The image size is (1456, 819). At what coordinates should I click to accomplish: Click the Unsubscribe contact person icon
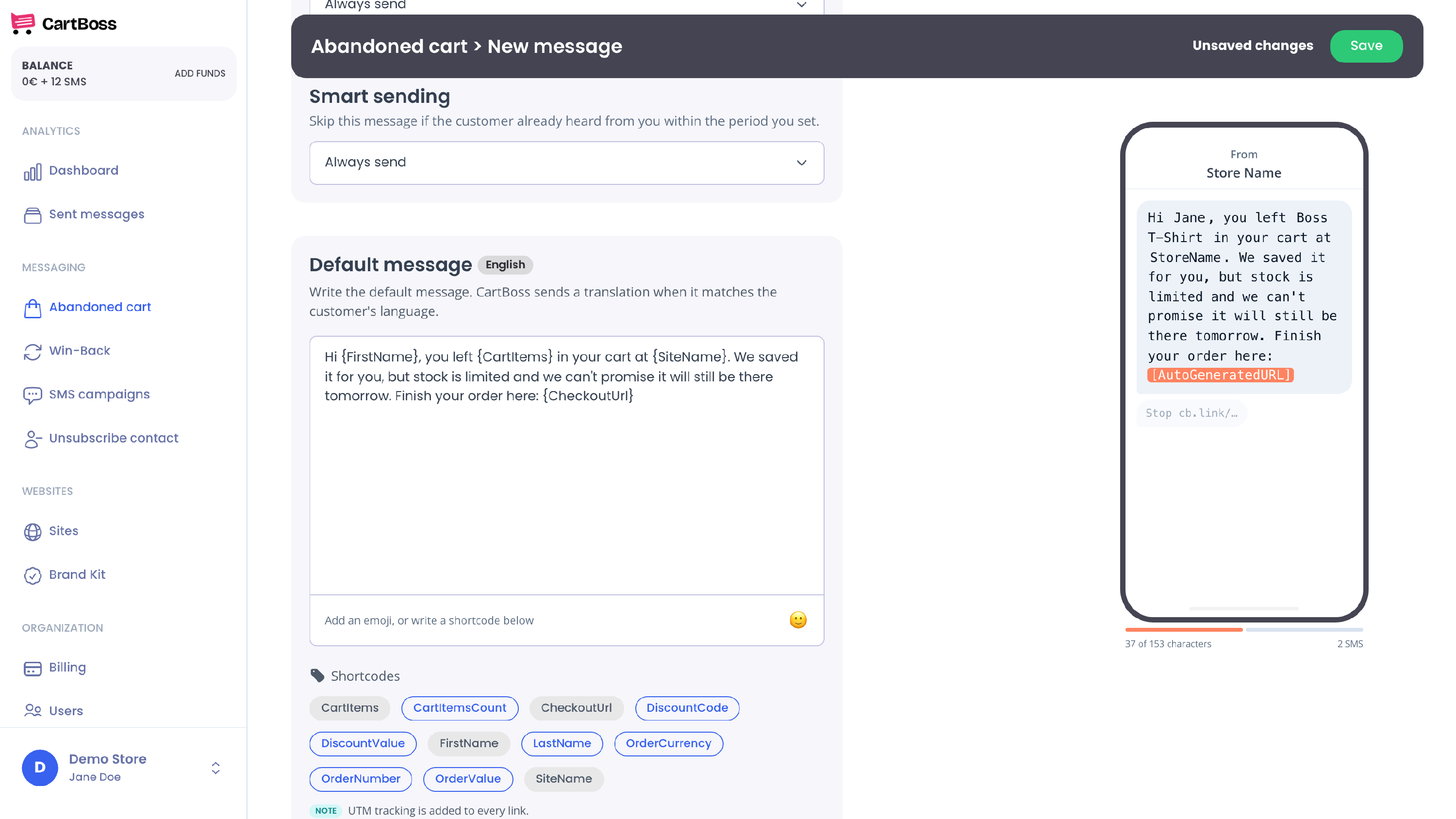[32, 439]
